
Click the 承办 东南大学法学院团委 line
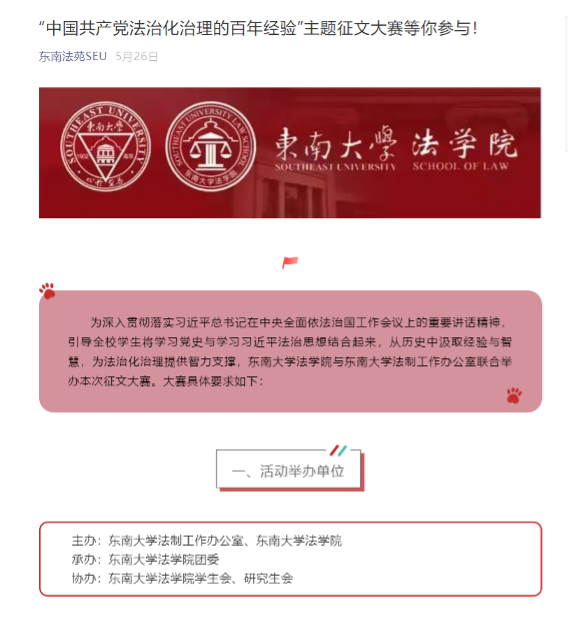coord(145,559)
